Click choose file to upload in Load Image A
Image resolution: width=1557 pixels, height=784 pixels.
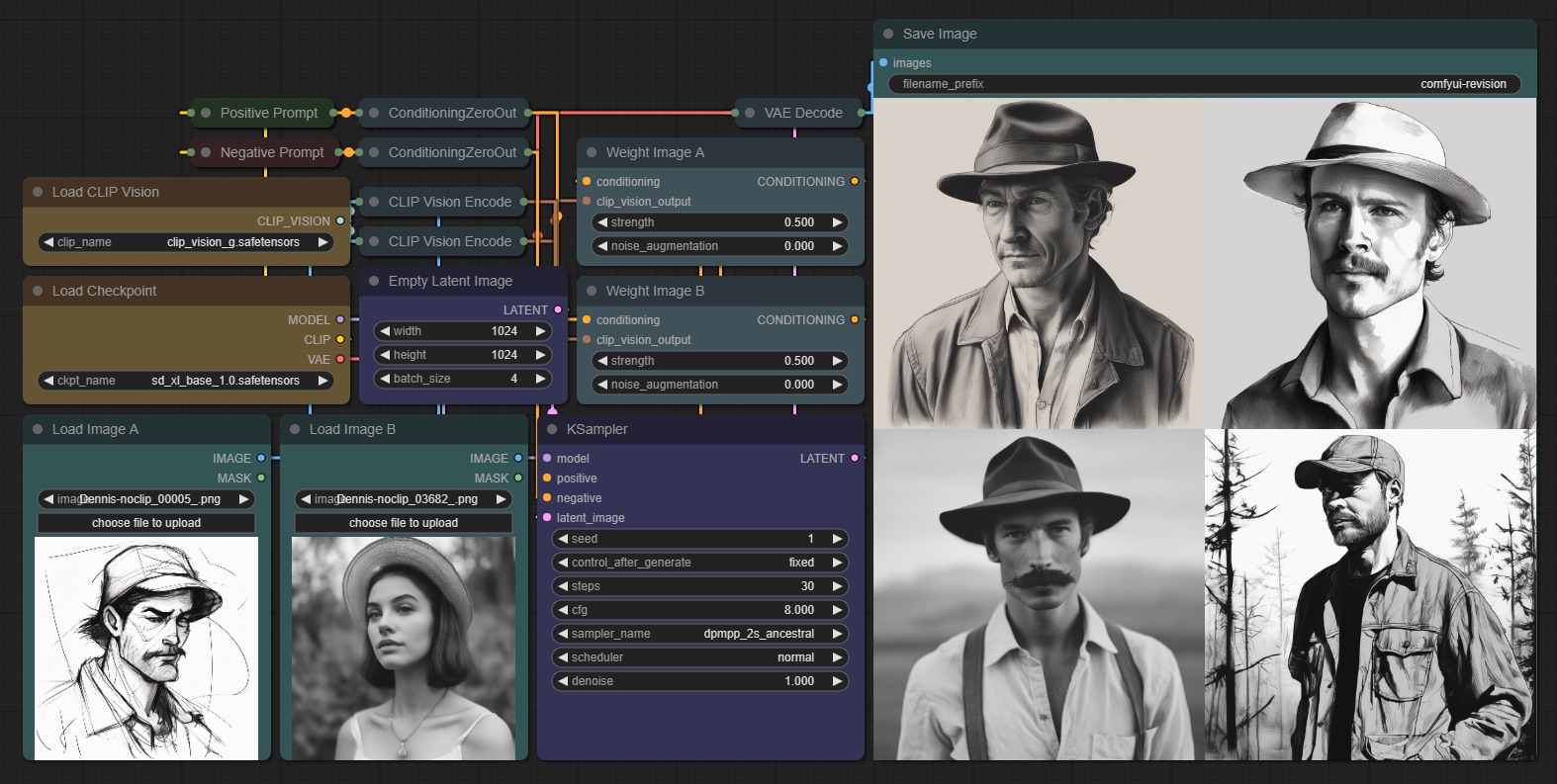tap(146, 523)
